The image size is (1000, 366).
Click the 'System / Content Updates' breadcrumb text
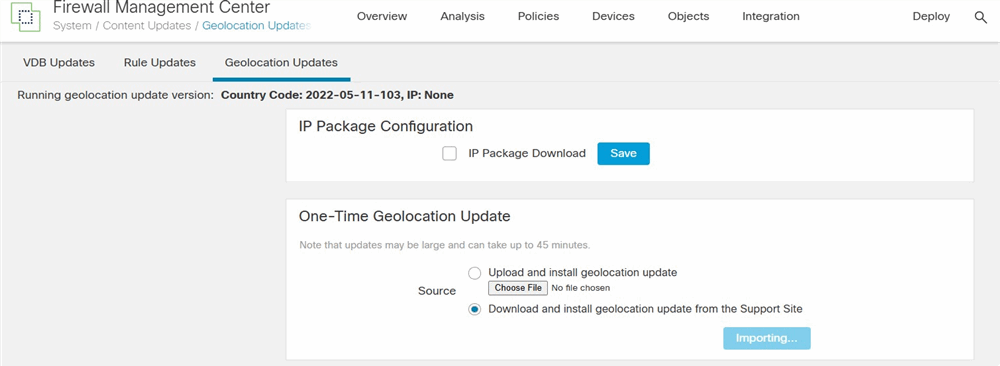(122, 26)
